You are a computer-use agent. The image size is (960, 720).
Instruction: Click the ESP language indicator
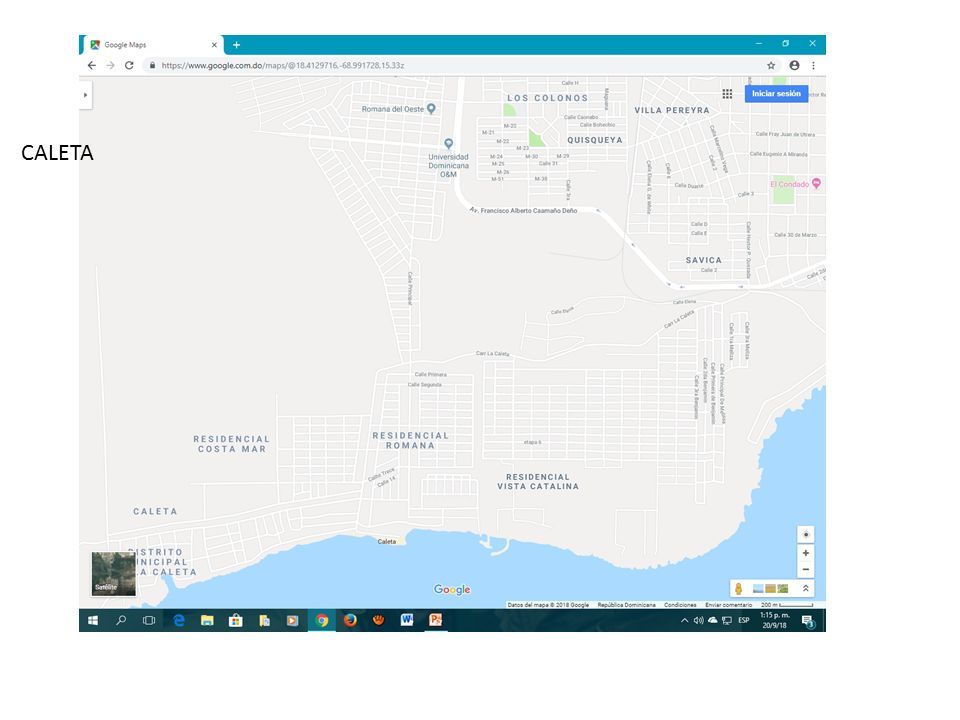(744, 620)
